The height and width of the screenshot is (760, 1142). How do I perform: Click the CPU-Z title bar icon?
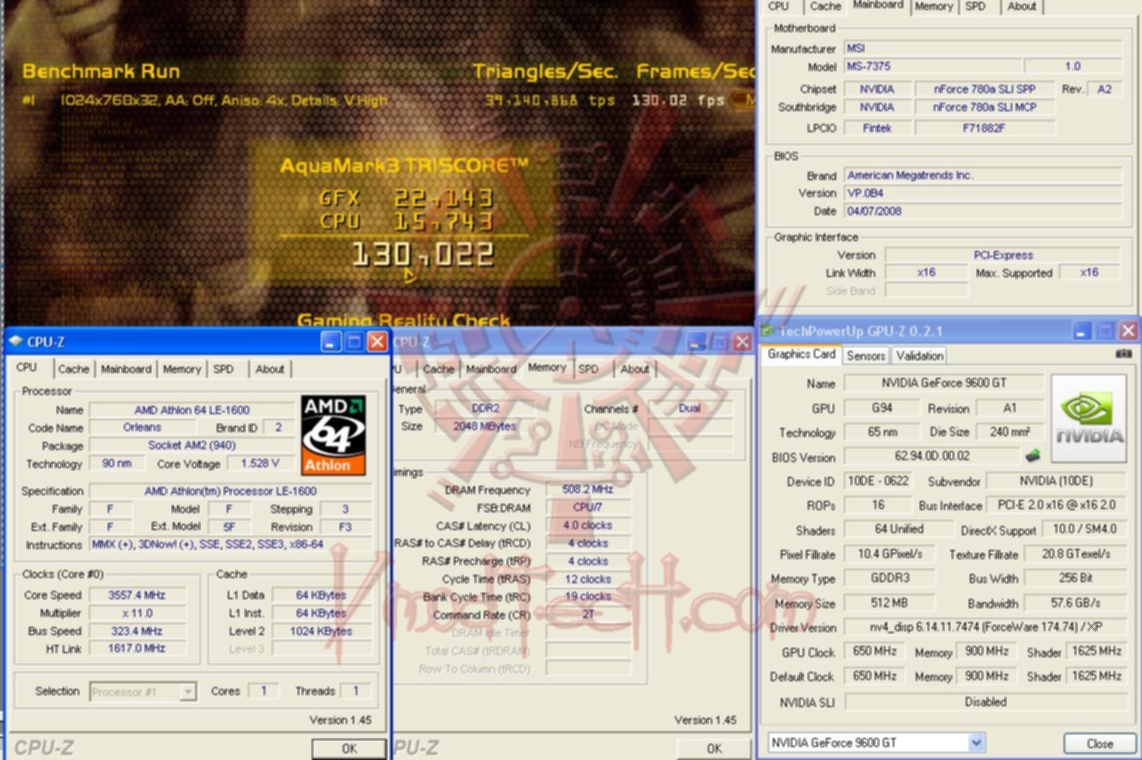tap(15, 341)
